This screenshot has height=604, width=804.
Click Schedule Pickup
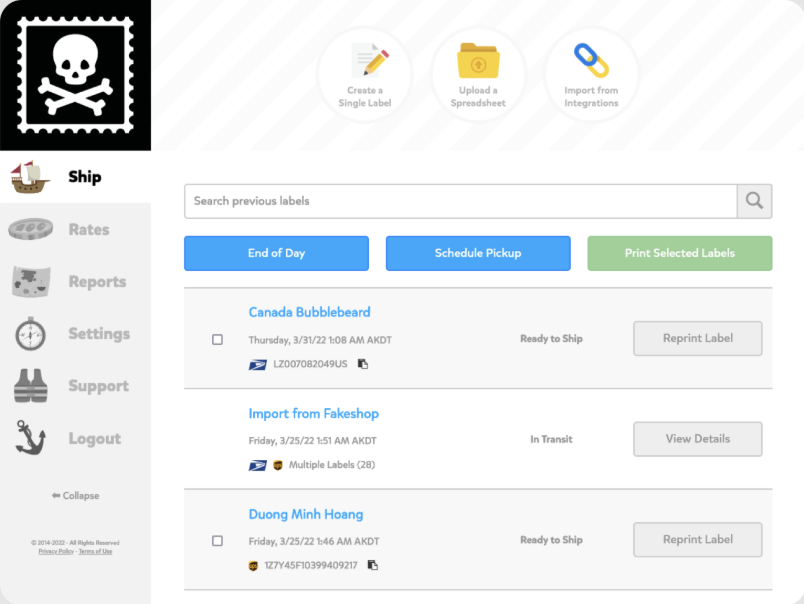tap(478, 253)
